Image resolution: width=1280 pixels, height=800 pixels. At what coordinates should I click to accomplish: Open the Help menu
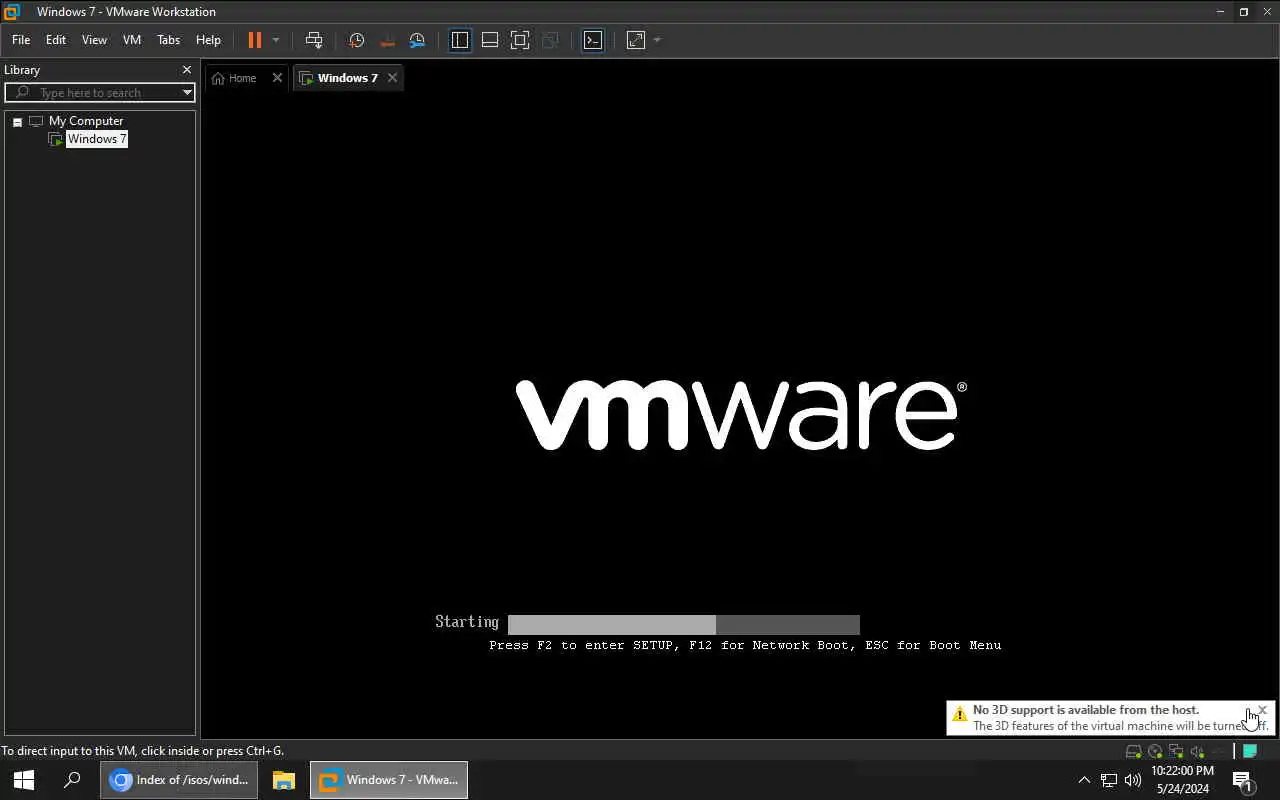pos(208,40)
